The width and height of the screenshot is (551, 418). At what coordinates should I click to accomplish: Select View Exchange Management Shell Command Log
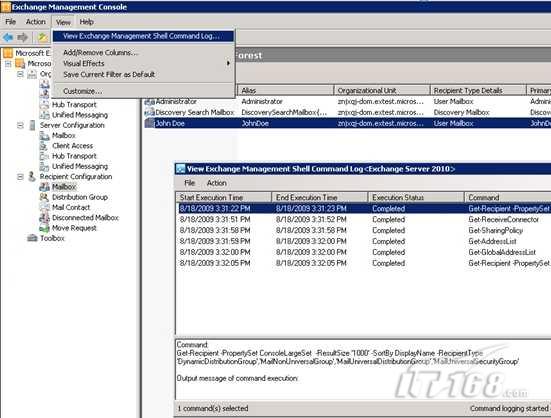(143, 36)
